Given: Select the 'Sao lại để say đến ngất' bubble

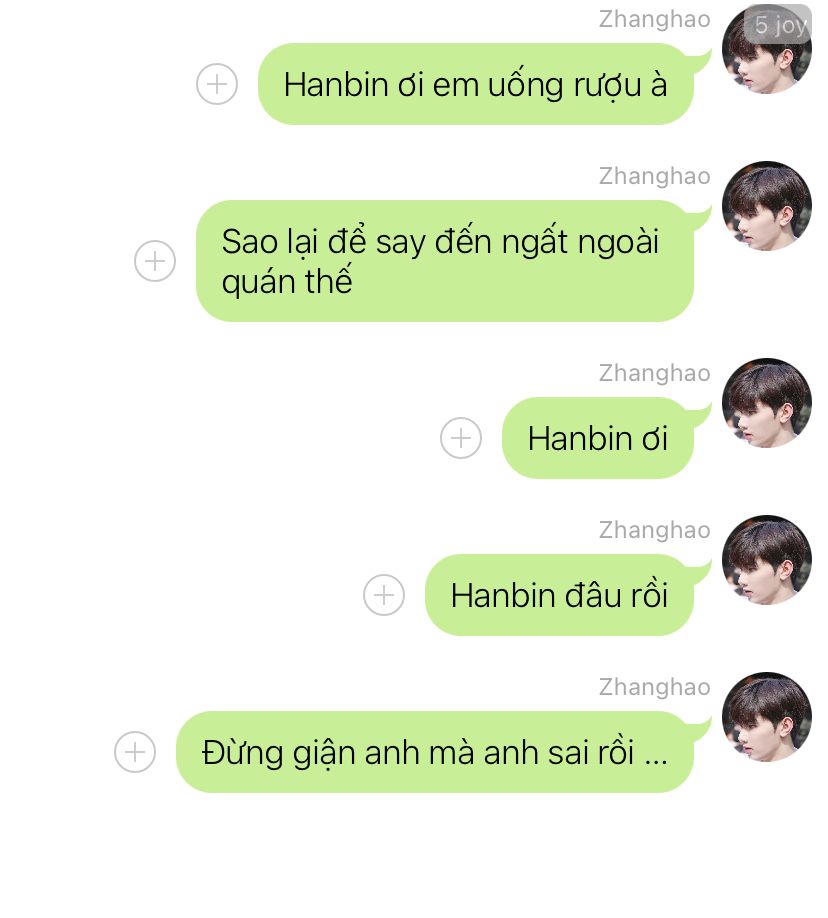Looking at the screenshot, I should (x=445, y=261).
